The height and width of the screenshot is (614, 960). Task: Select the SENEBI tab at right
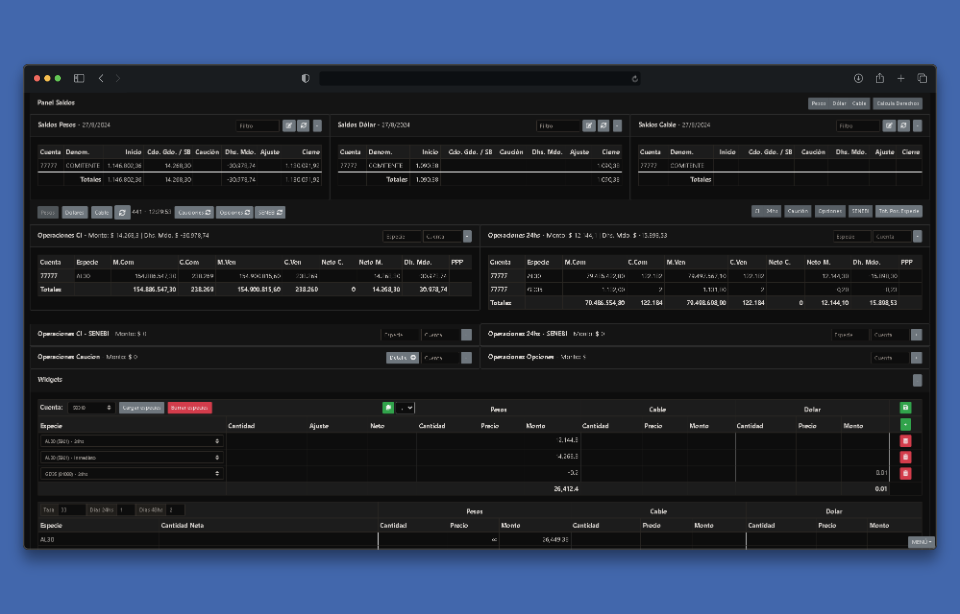[860, 211]
